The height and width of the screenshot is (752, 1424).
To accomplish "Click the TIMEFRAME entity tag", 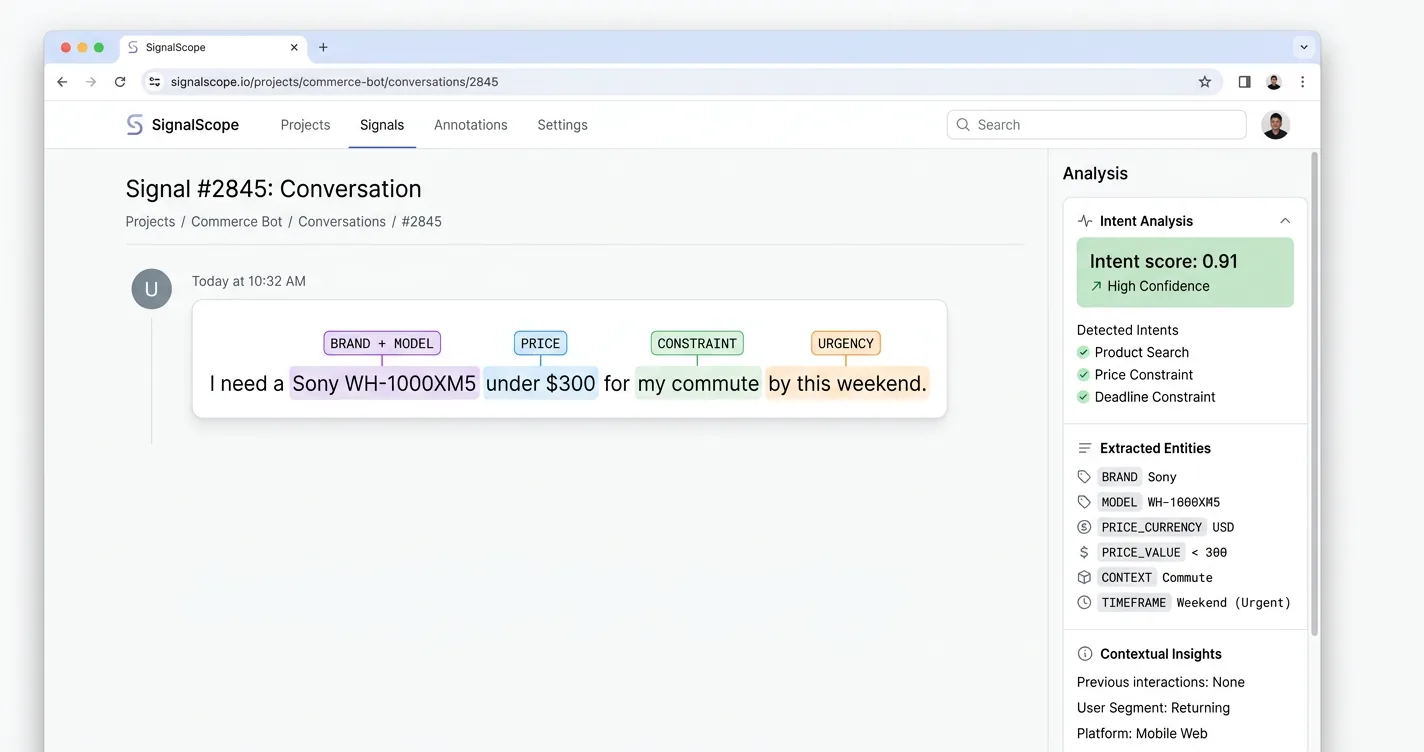I will click(x=1134, y=602).
